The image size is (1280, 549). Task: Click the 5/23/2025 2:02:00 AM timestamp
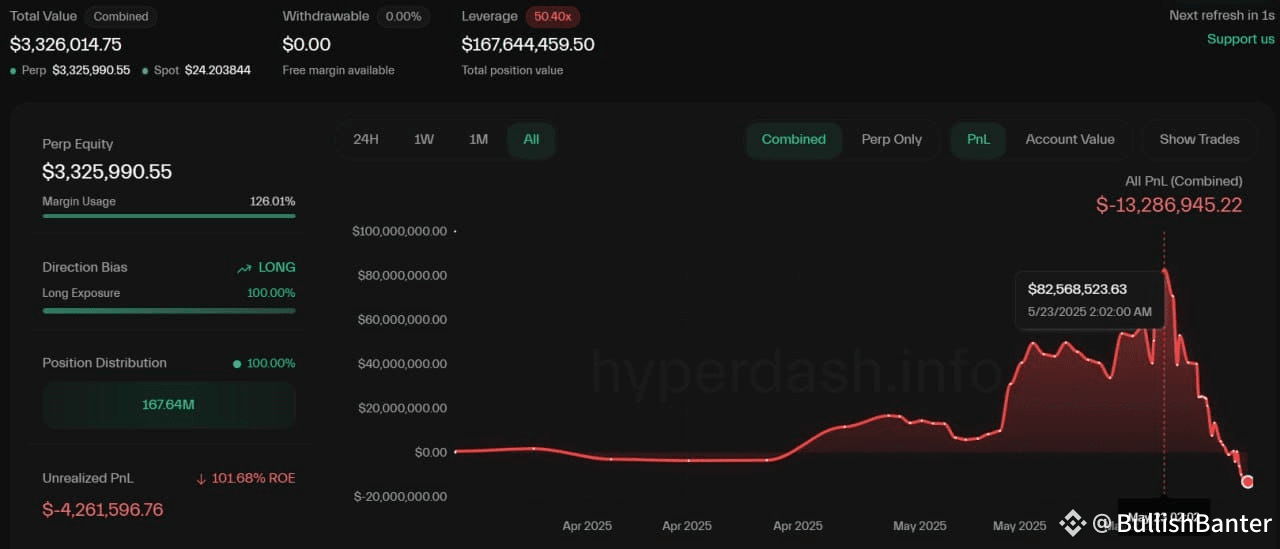tap(1090, 312)
